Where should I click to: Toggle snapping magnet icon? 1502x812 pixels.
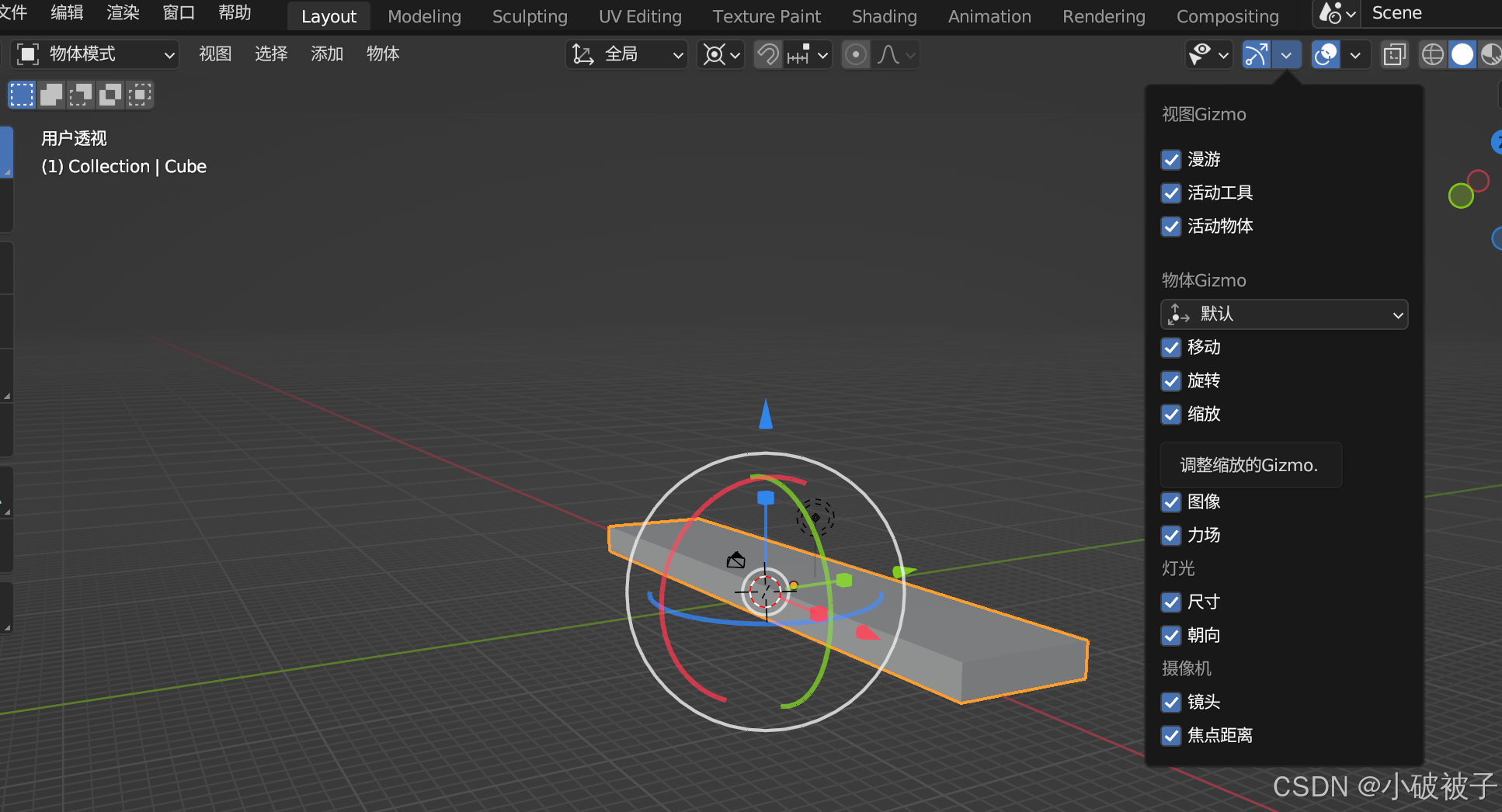click(768, 54)
